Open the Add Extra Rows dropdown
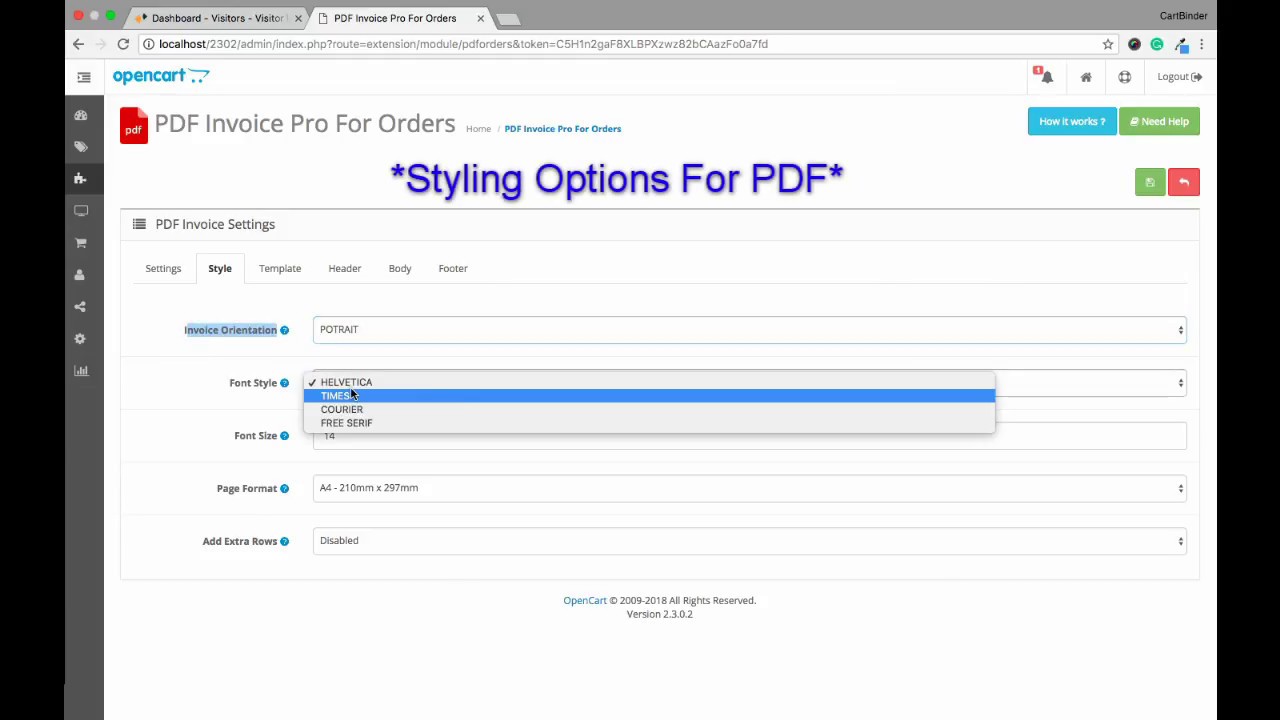Image resolution: width=1280 pixels, height=720 pixels. [749, 541]
